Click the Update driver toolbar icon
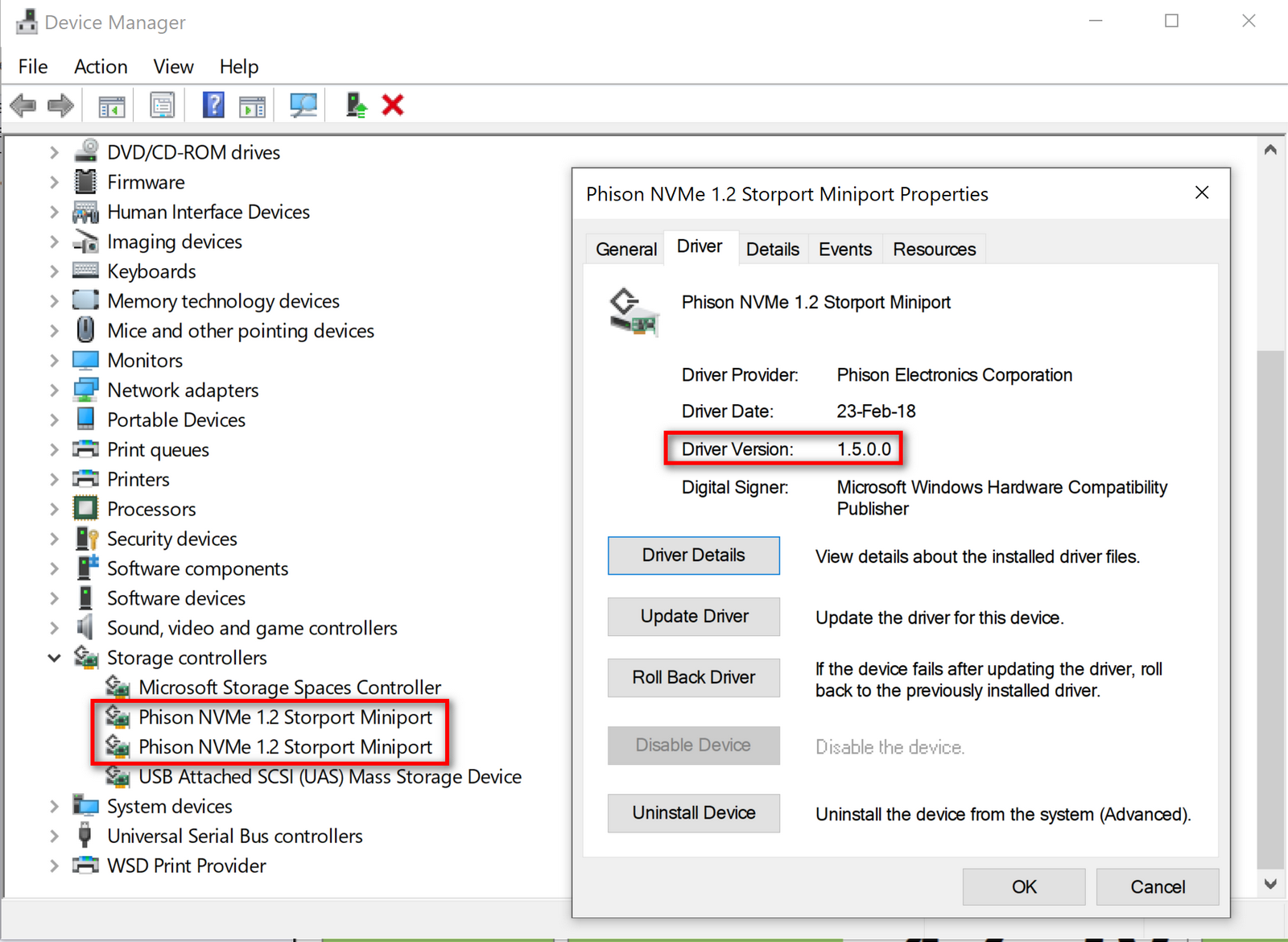 (x=356, y=105)
